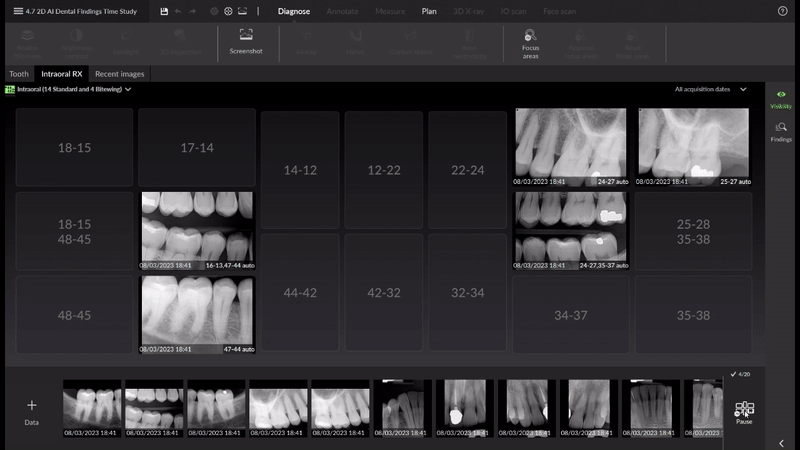The width and height of the screenshot is (800, 450).
Task: Open help with the question mark icon
Action: [783, 11]
